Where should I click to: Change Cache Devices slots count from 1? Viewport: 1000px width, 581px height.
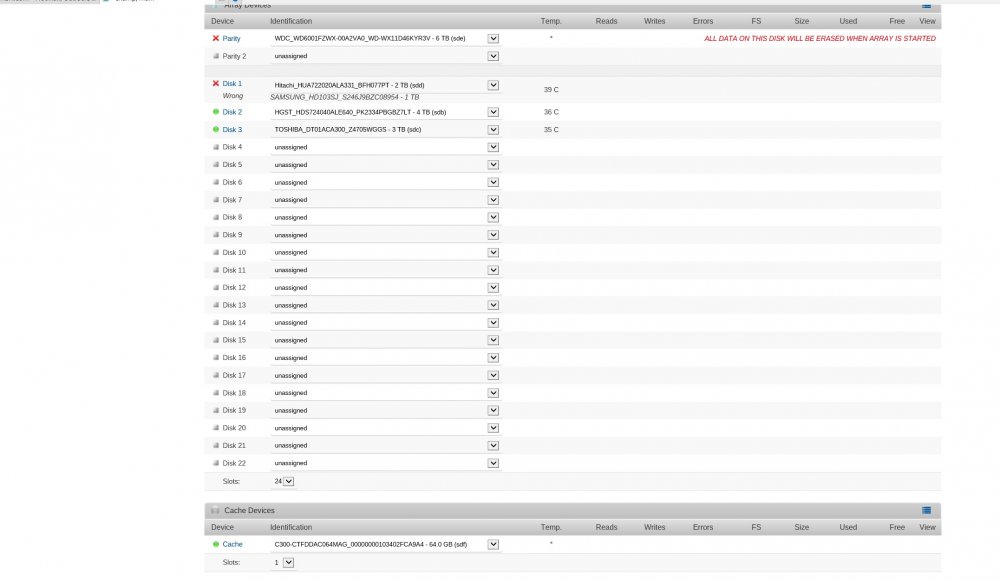(x=283, y=563)
